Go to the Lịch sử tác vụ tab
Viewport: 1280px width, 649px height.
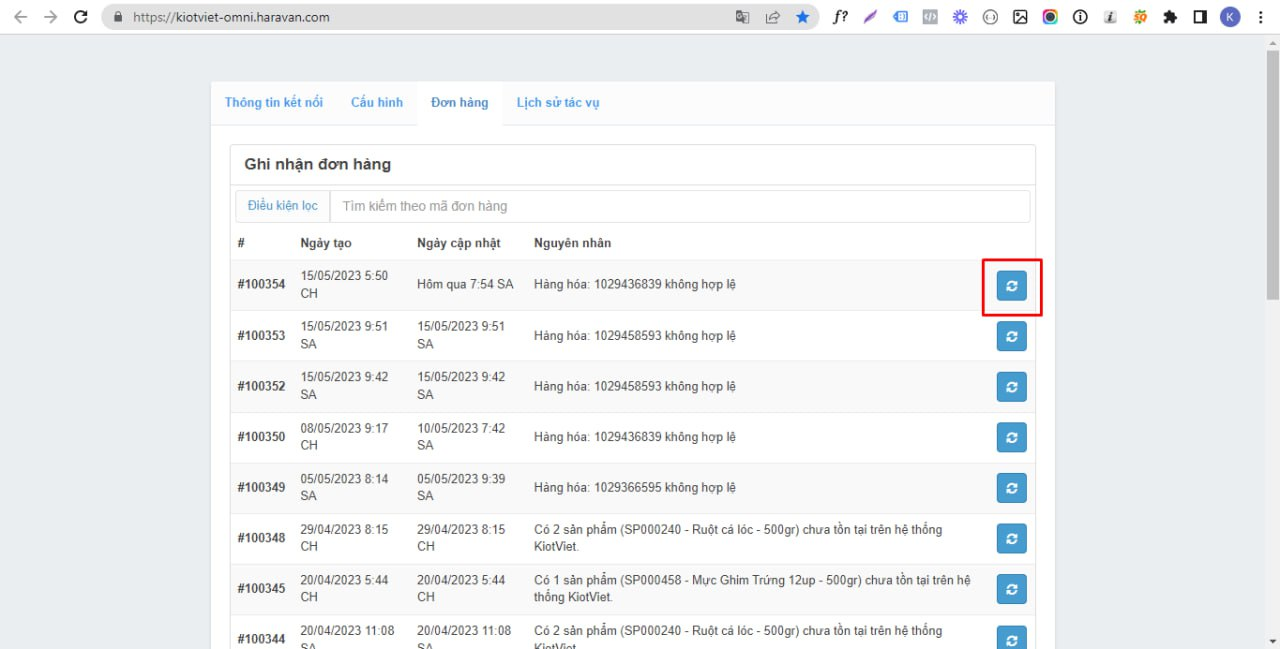(x=558, y=102)
